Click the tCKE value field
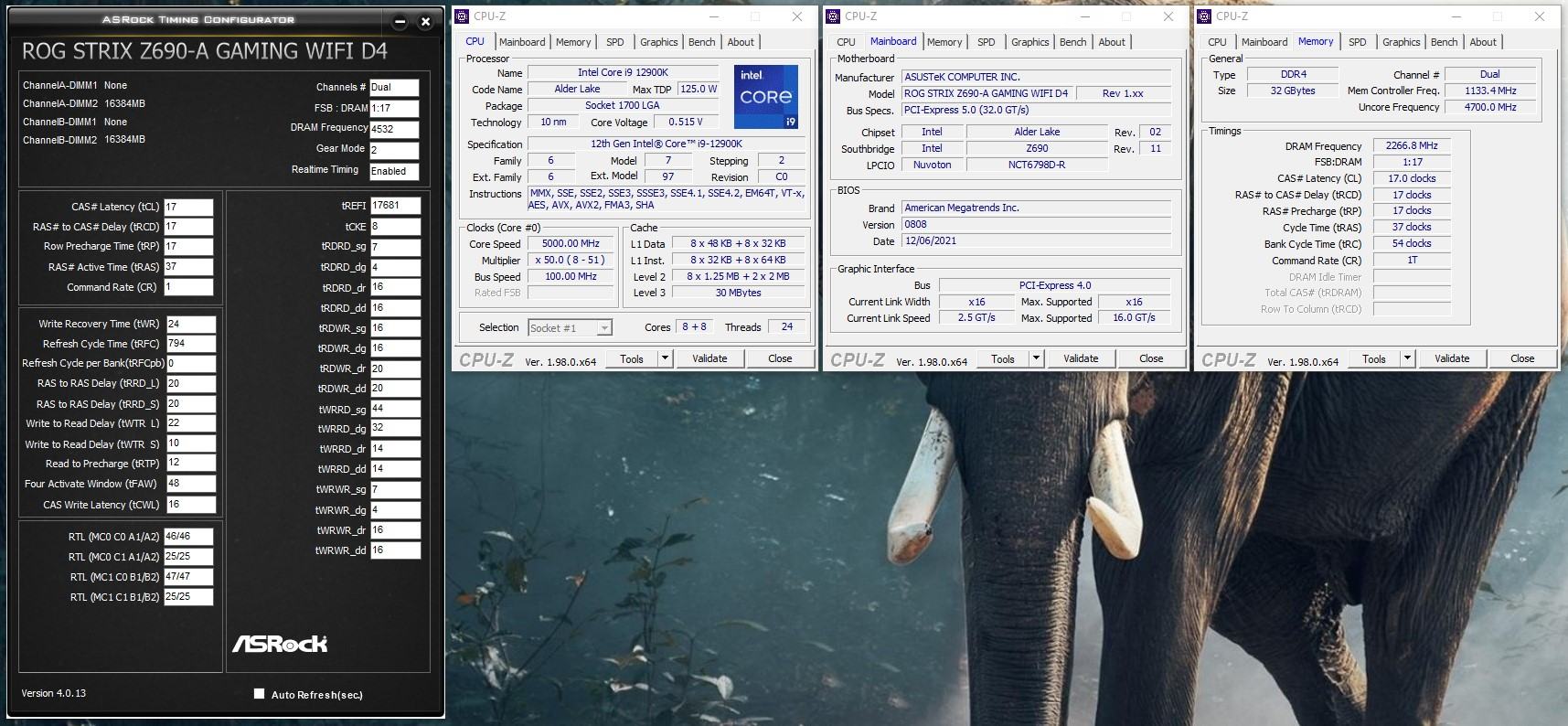The image size is (1568, 726). [395, 227]
